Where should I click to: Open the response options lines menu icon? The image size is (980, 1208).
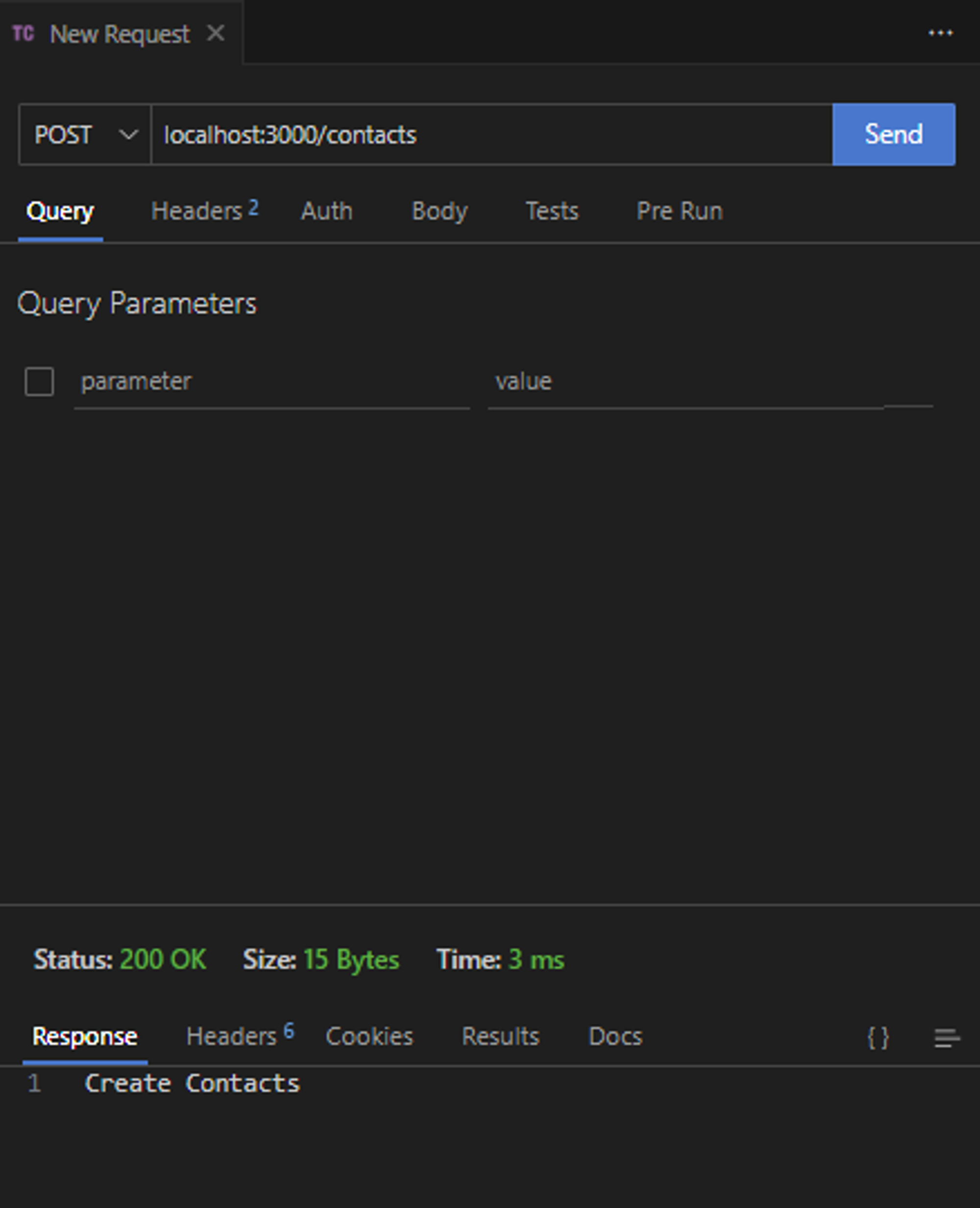[947, 1038]
